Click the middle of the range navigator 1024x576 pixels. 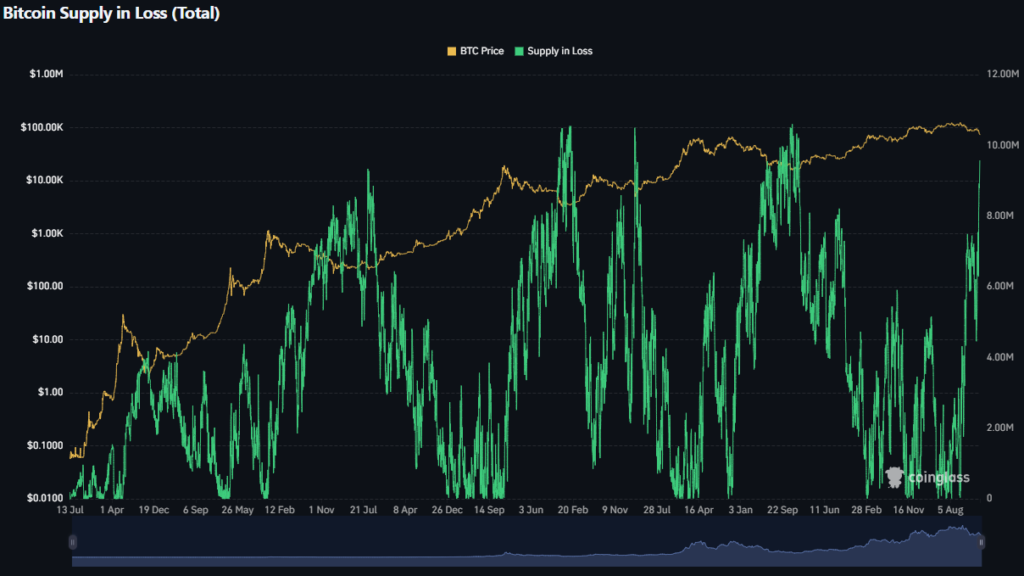click(527, 541)
